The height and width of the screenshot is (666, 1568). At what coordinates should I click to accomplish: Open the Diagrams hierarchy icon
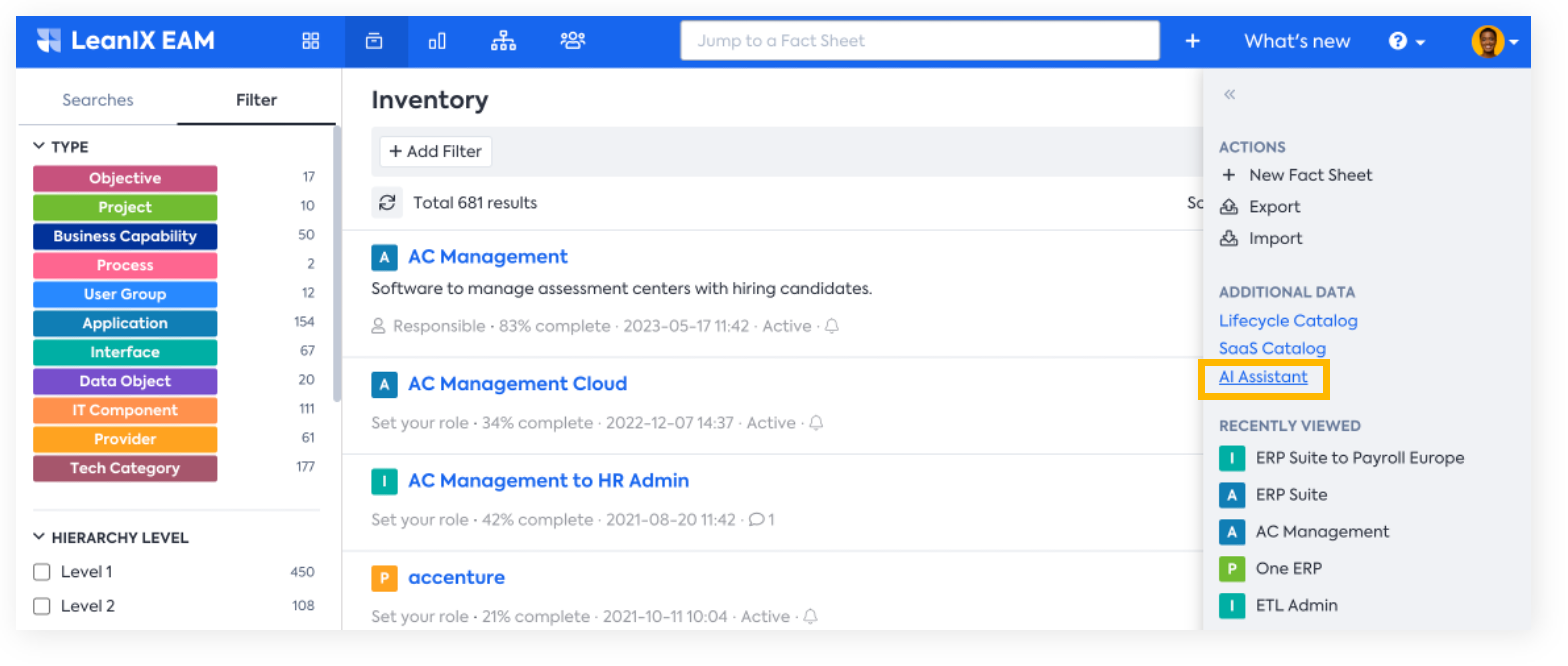pyautogui.click(x=504, y=41)
